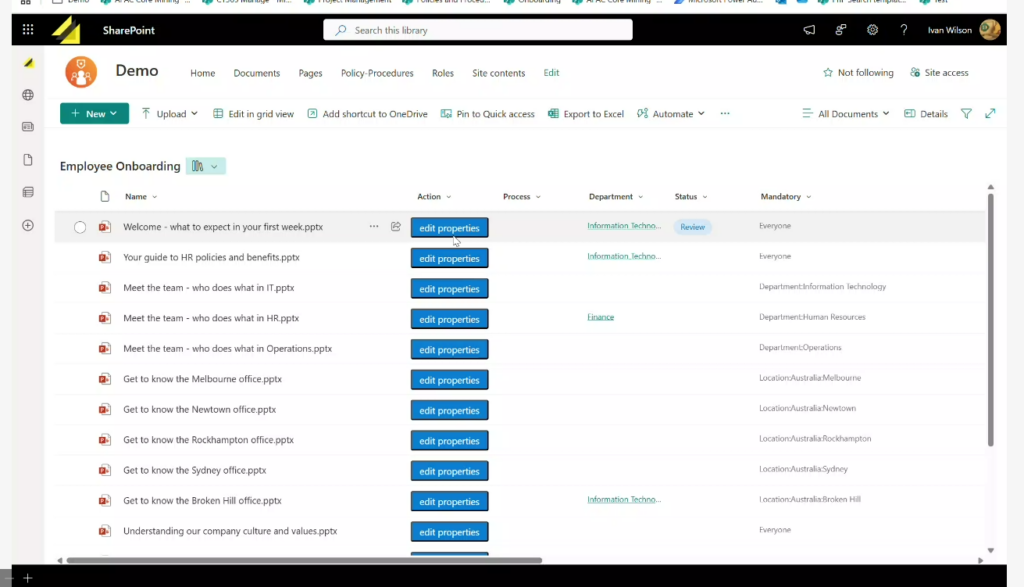Select the Welcome first week file checkbox

pos(80,228)
